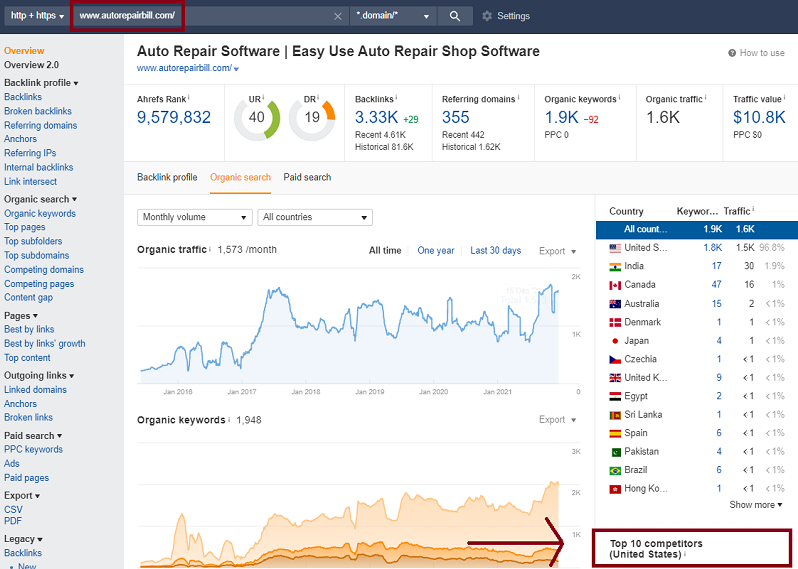Click the Sri Lanka flag icon
The width and height of the screenshot is (798, 569).
pyautogui.click(x=615, y=415)
